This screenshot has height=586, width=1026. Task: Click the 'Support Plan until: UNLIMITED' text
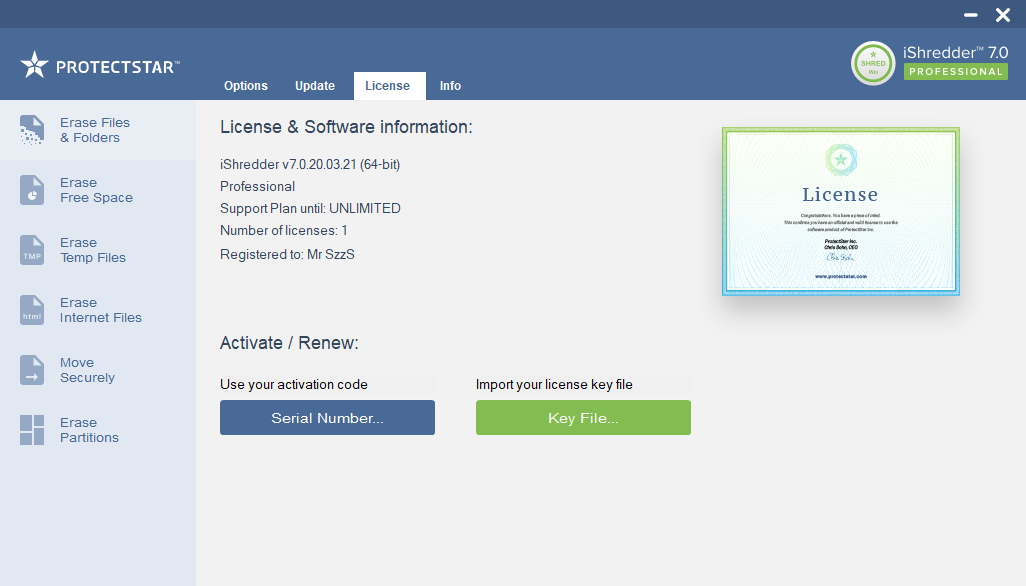(x=310, y=208)
